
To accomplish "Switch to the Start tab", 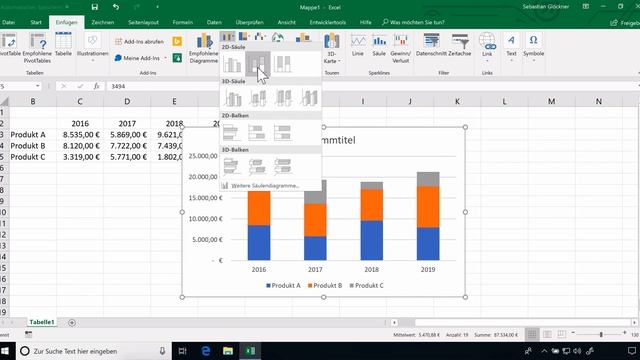I will point(36,22).
